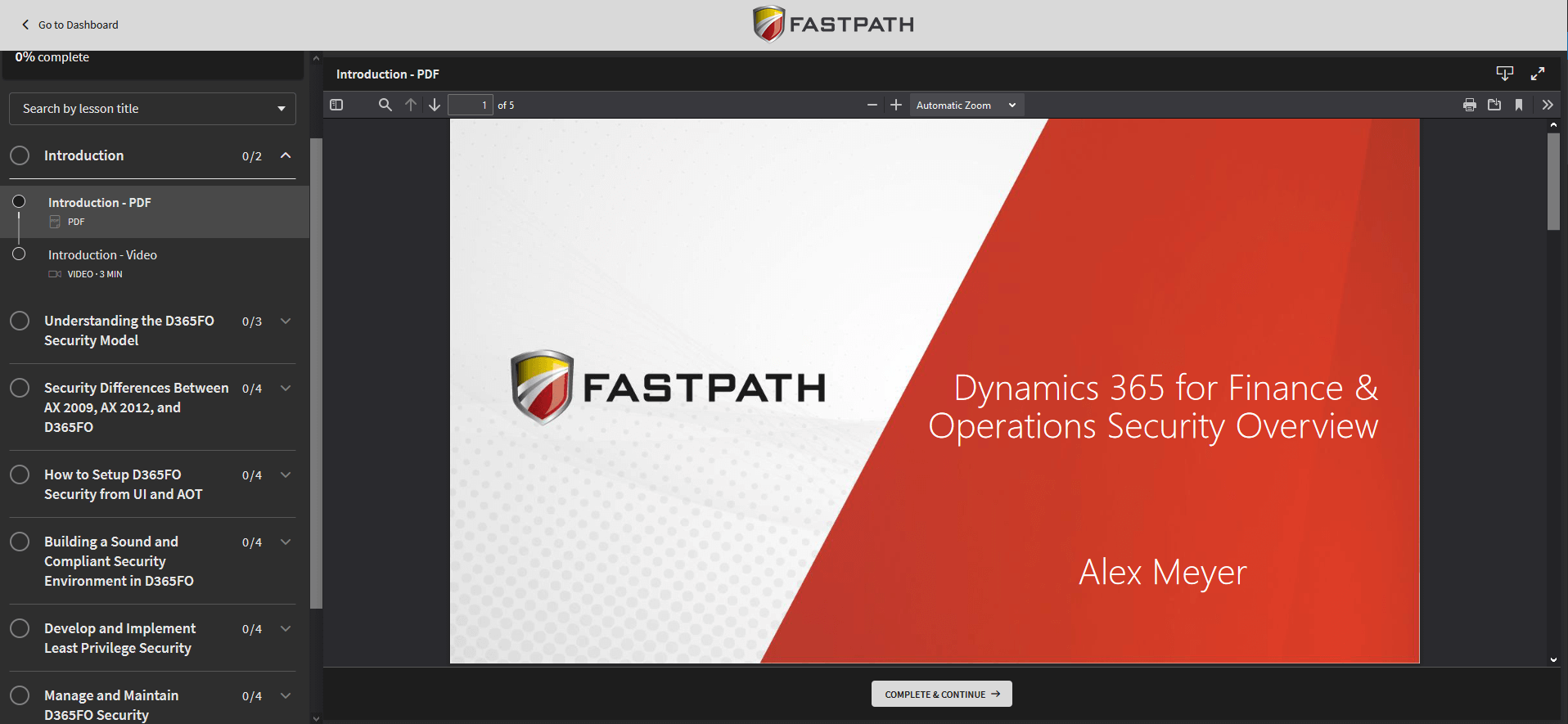Collapse the Introduction section chevron

(x=286, y=155)
